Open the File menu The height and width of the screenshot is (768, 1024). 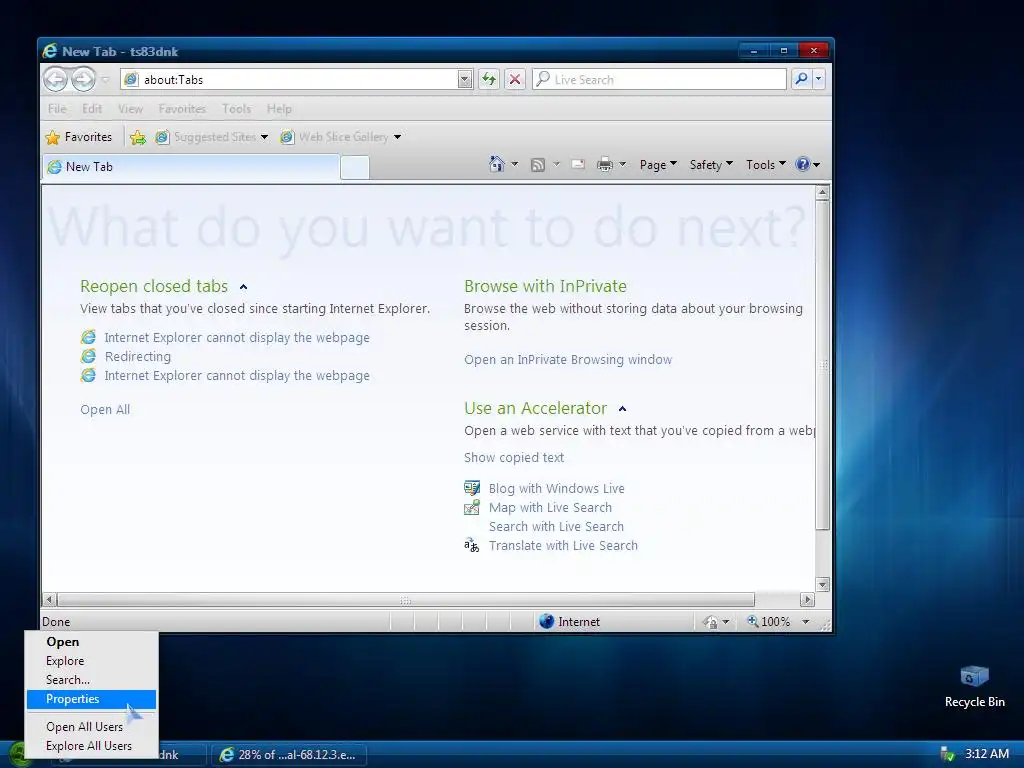pos(57,108)
